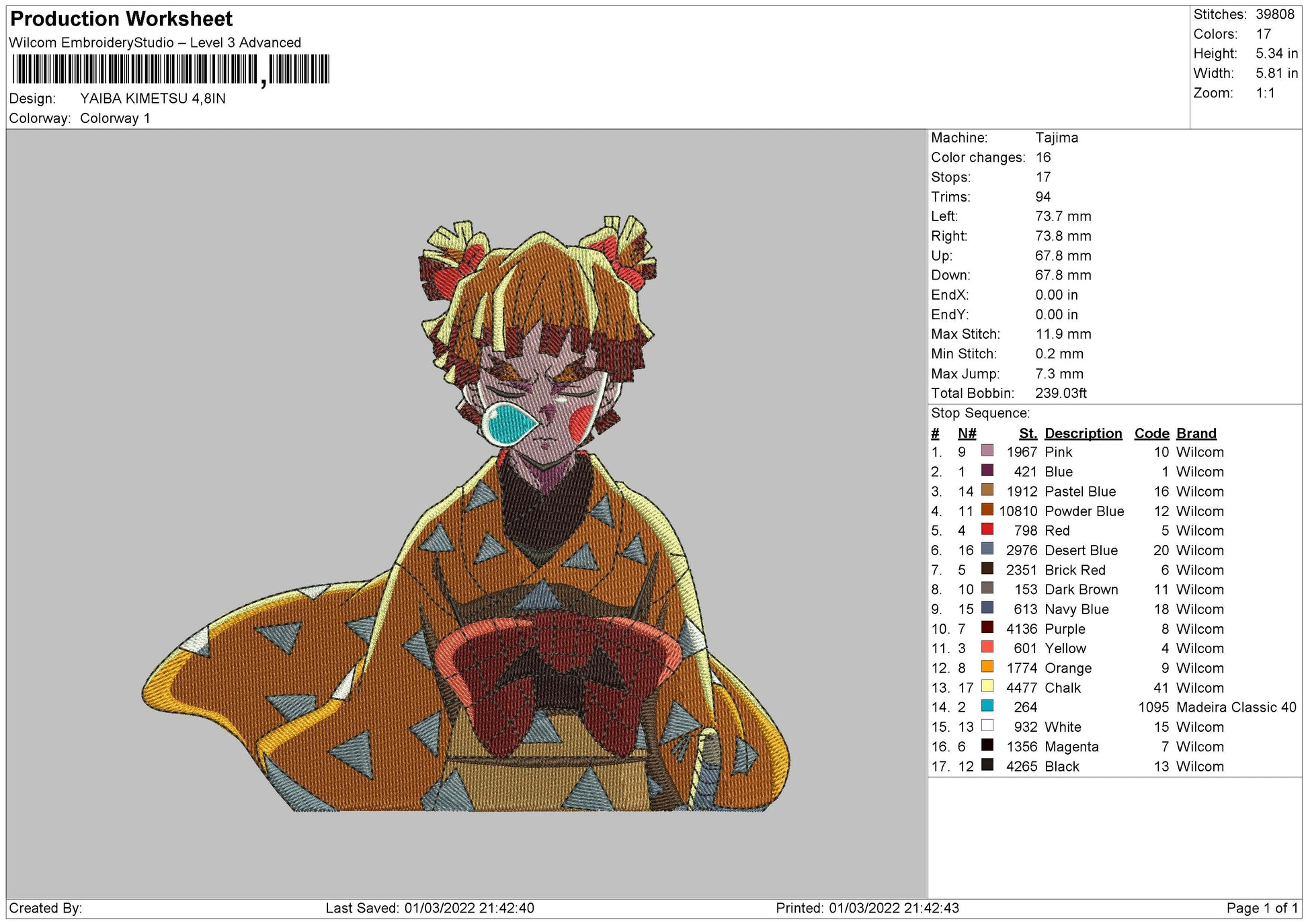Click the St. stitch count column header

tap(1027, 433)
